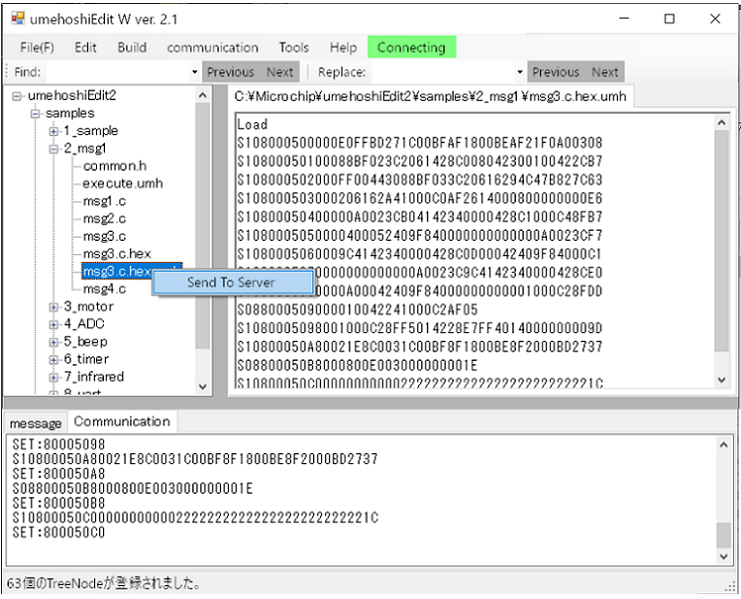
Task: Click the Find Previous button
Action: pos(230,72)
